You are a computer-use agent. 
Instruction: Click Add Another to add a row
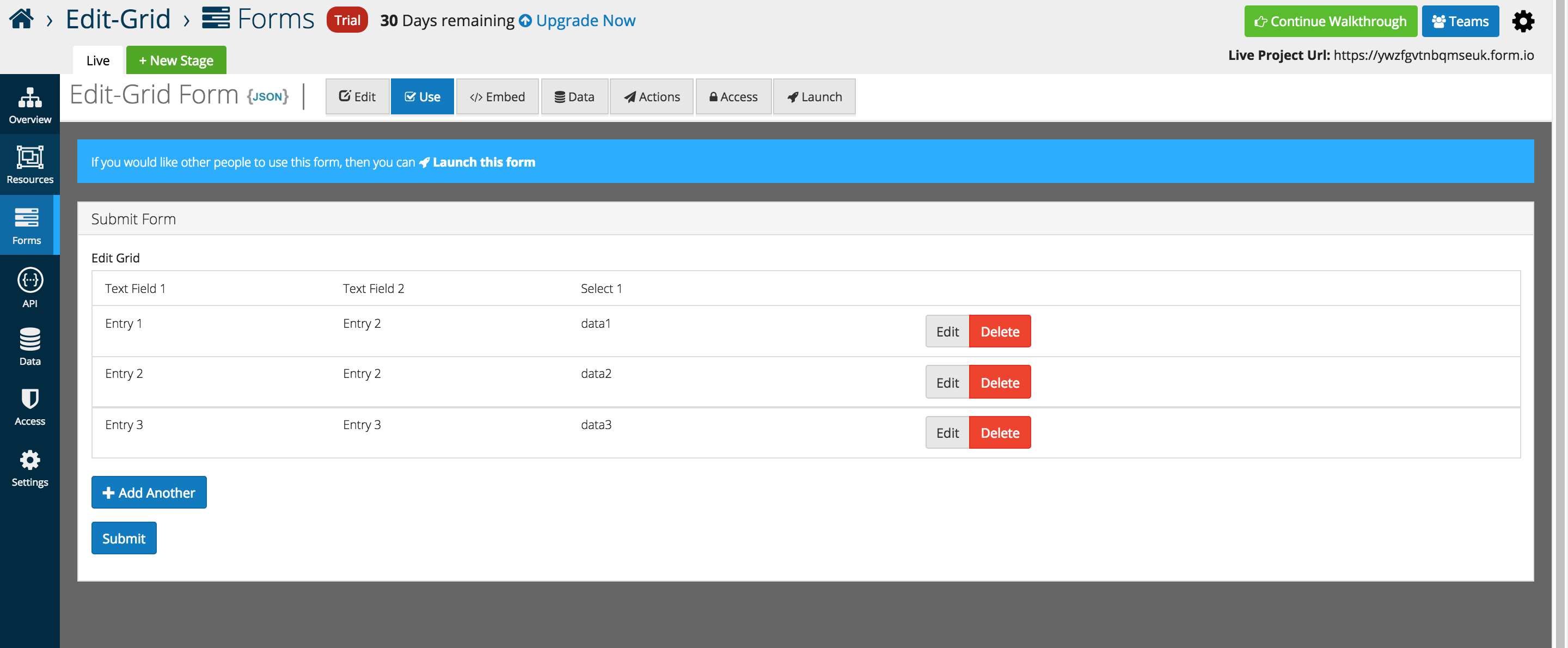(x=149, y=492)
